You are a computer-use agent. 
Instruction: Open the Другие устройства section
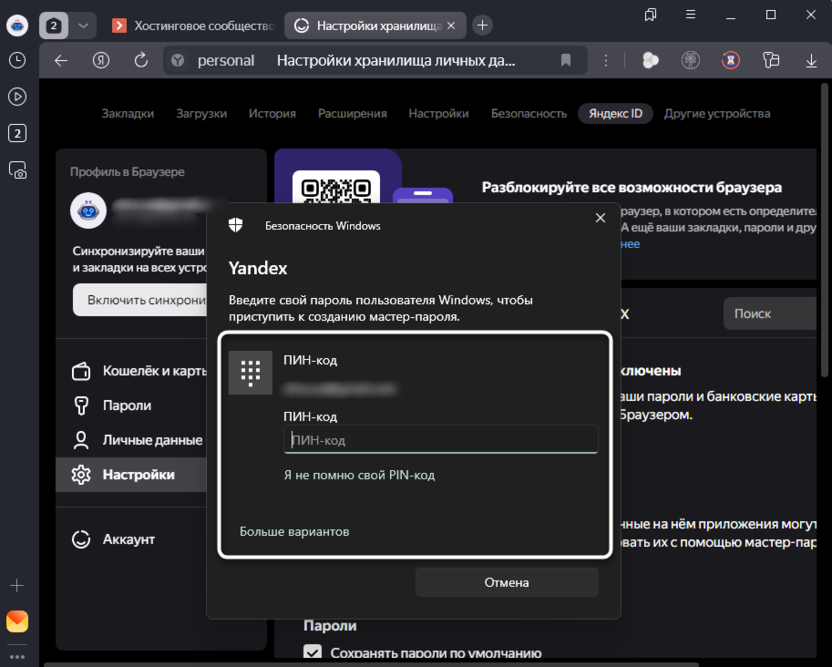tap(717, 114)
